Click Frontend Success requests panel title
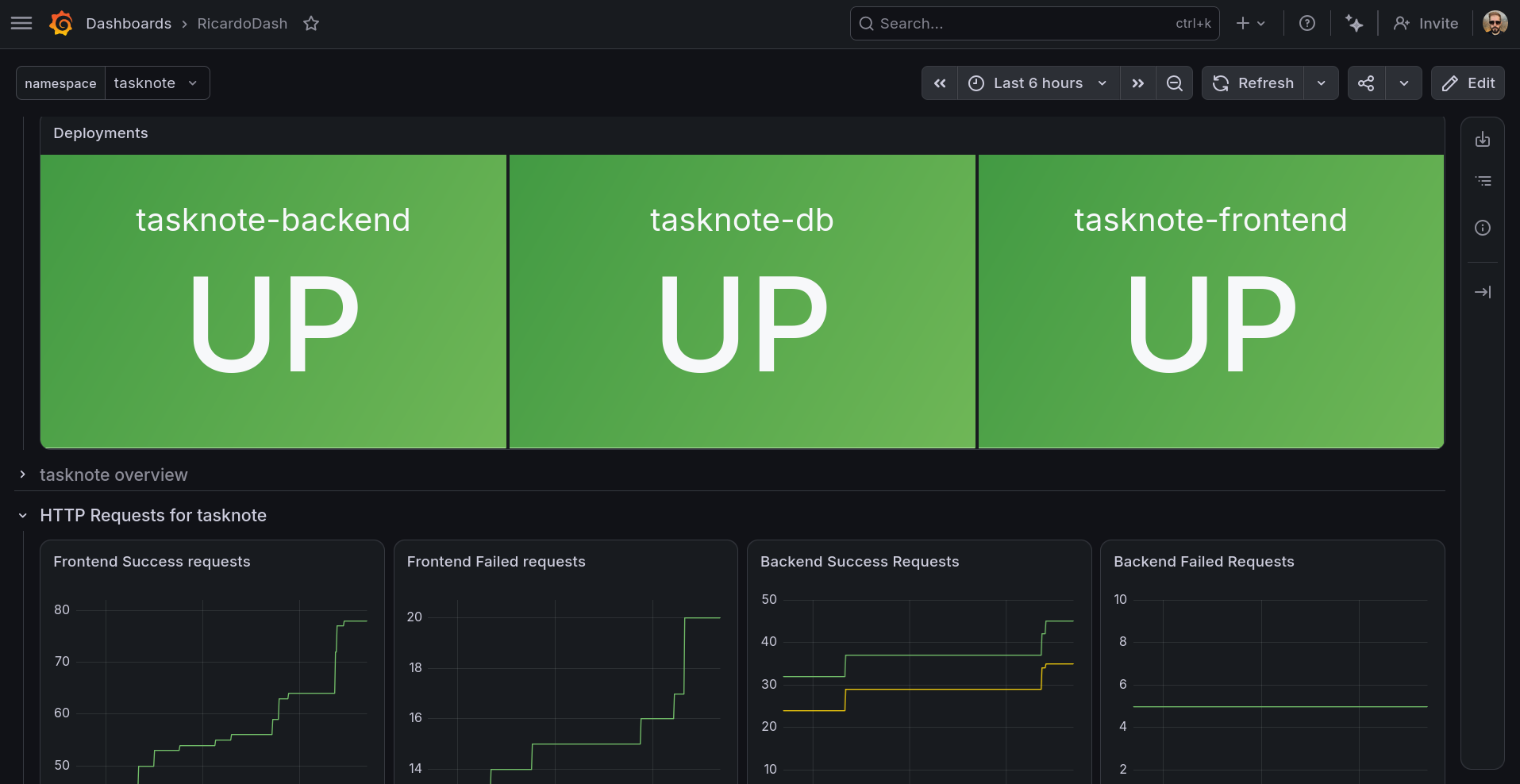This screenshot has width=1520, height=784. click(152, 562)
